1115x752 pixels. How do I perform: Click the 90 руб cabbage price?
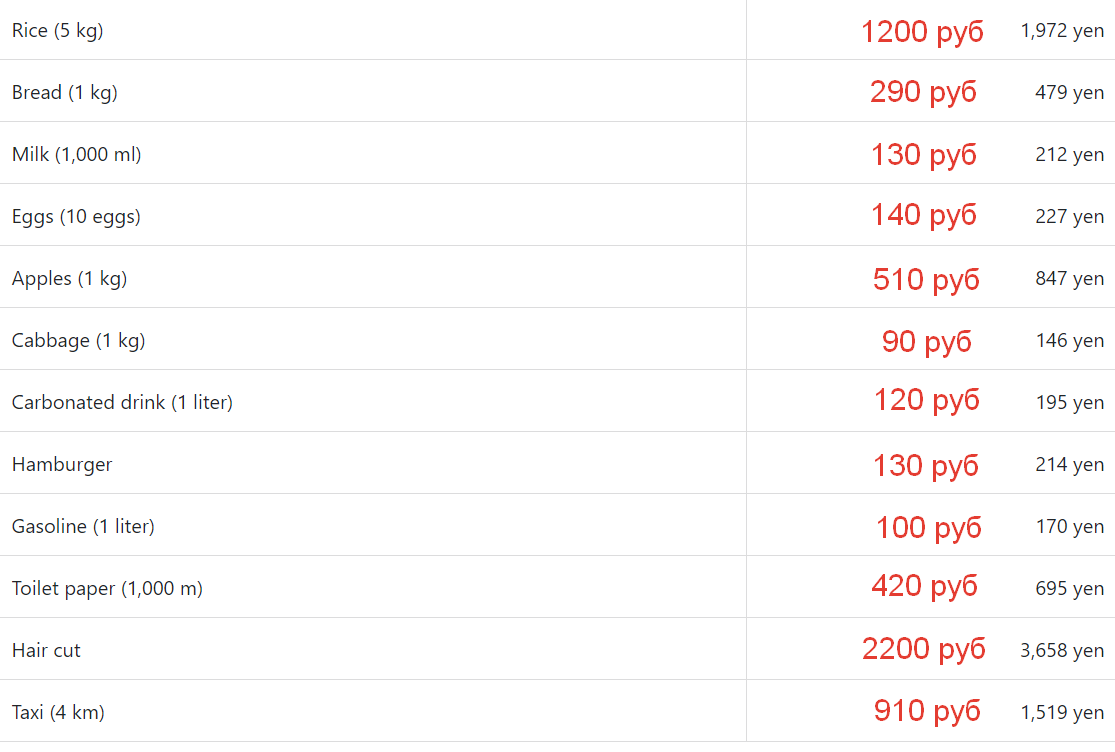[927, 342]
